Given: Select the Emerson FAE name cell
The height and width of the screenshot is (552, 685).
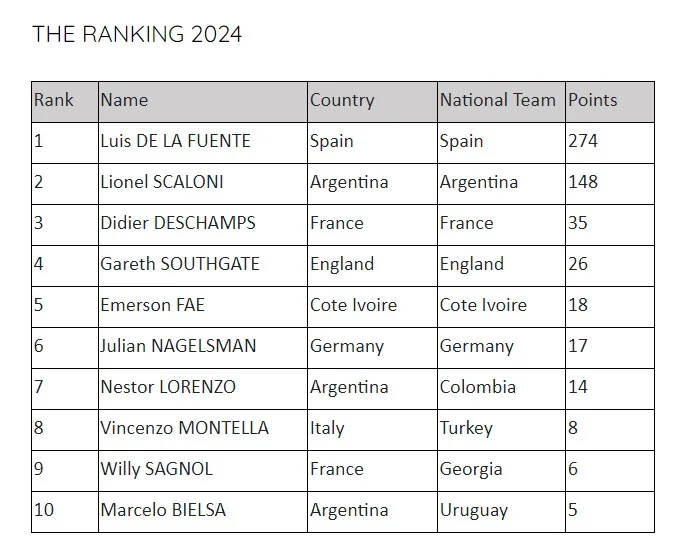Looking at the screenshot, I should [152, 305].
